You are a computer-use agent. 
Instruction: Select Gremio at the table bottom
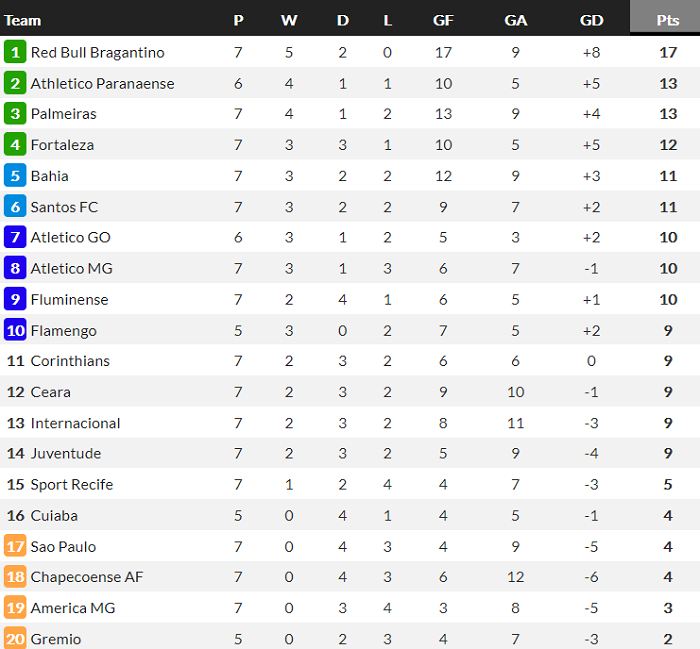[56, 639]
